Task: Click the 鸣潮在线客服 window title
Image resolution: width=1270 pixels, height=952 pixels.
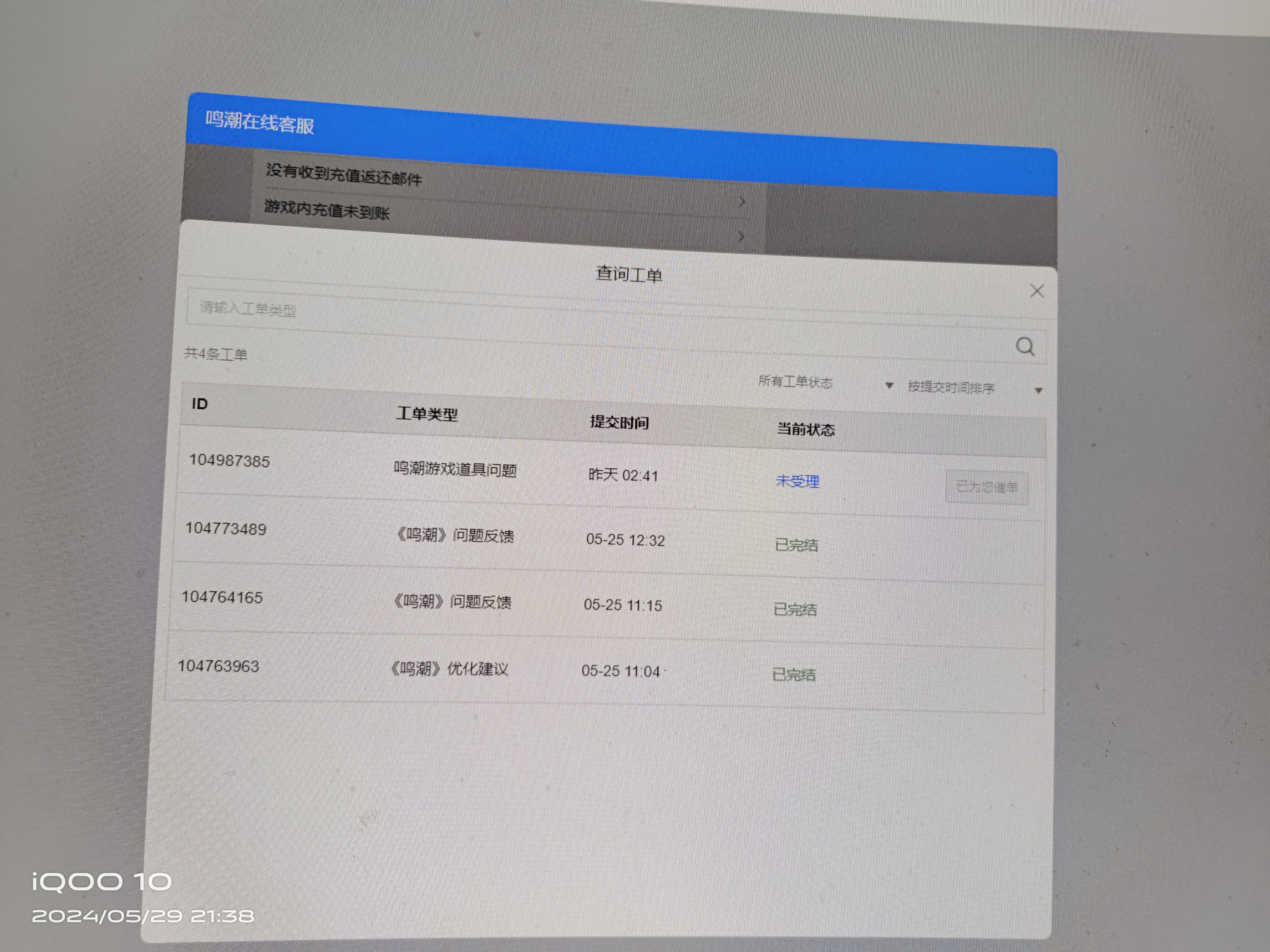Action: pyautogui.click(x=260, y=122)
